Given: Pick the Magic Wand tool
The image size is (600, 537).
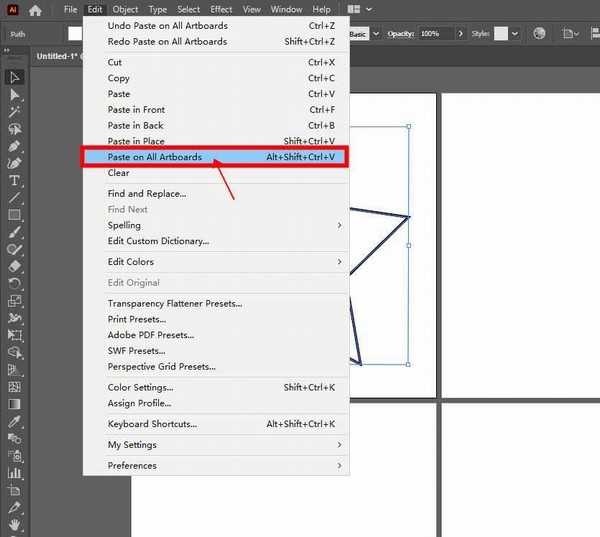Looking at the screenshot, I should 15,111.
